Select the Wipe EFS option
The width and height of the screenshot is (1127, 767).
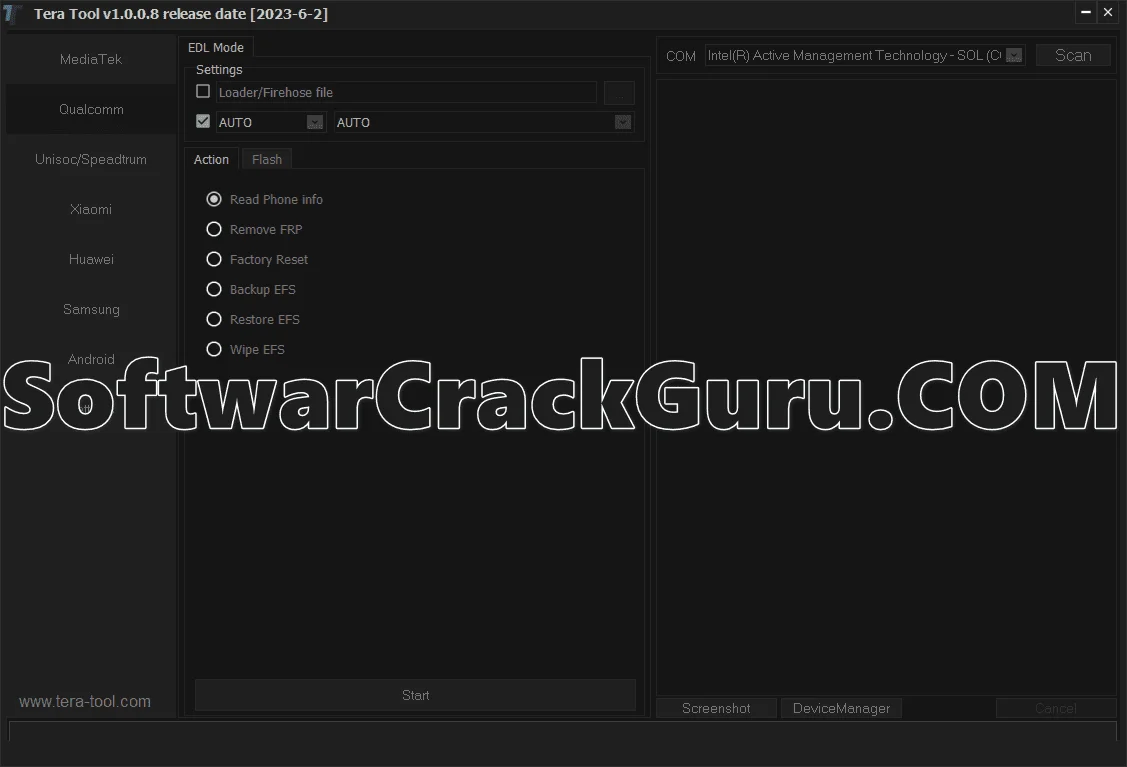[246, 349]
